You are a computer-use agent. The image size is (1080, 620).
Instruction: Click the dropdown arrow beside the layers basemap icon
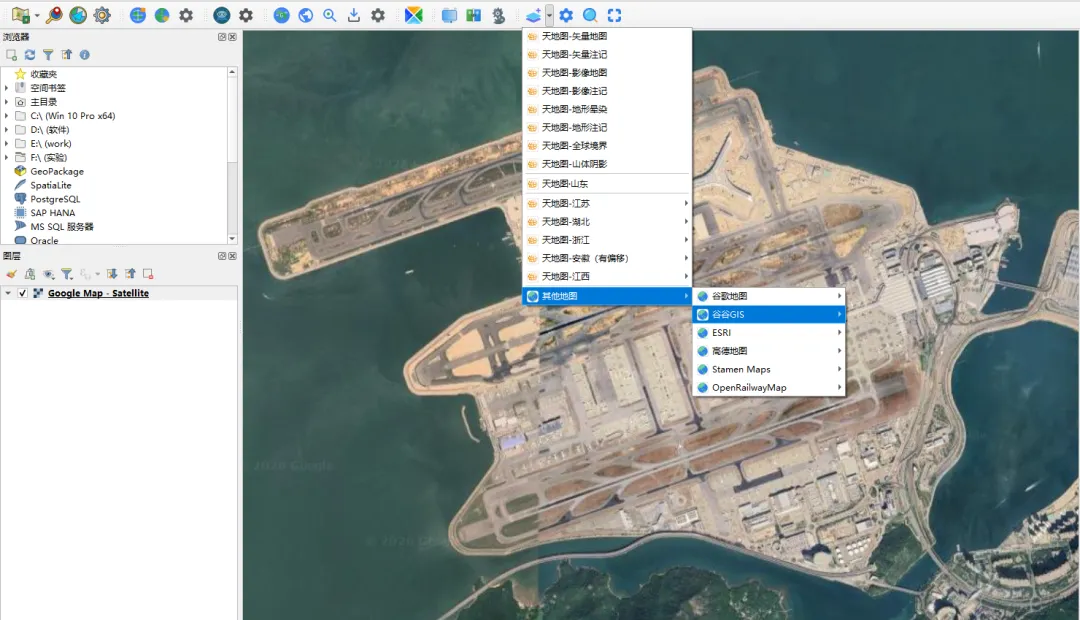tap(549, 15)
